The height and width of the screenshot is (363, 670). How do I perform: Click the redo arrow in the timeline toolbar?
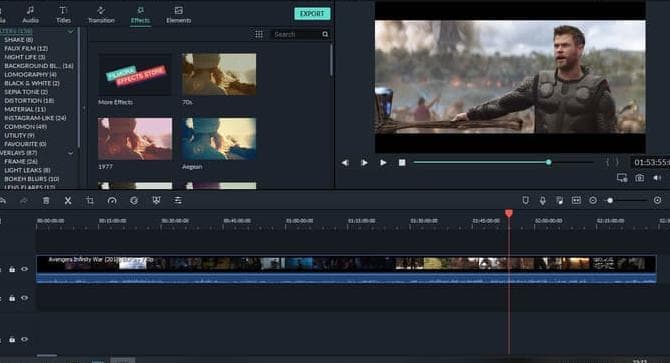24,200
